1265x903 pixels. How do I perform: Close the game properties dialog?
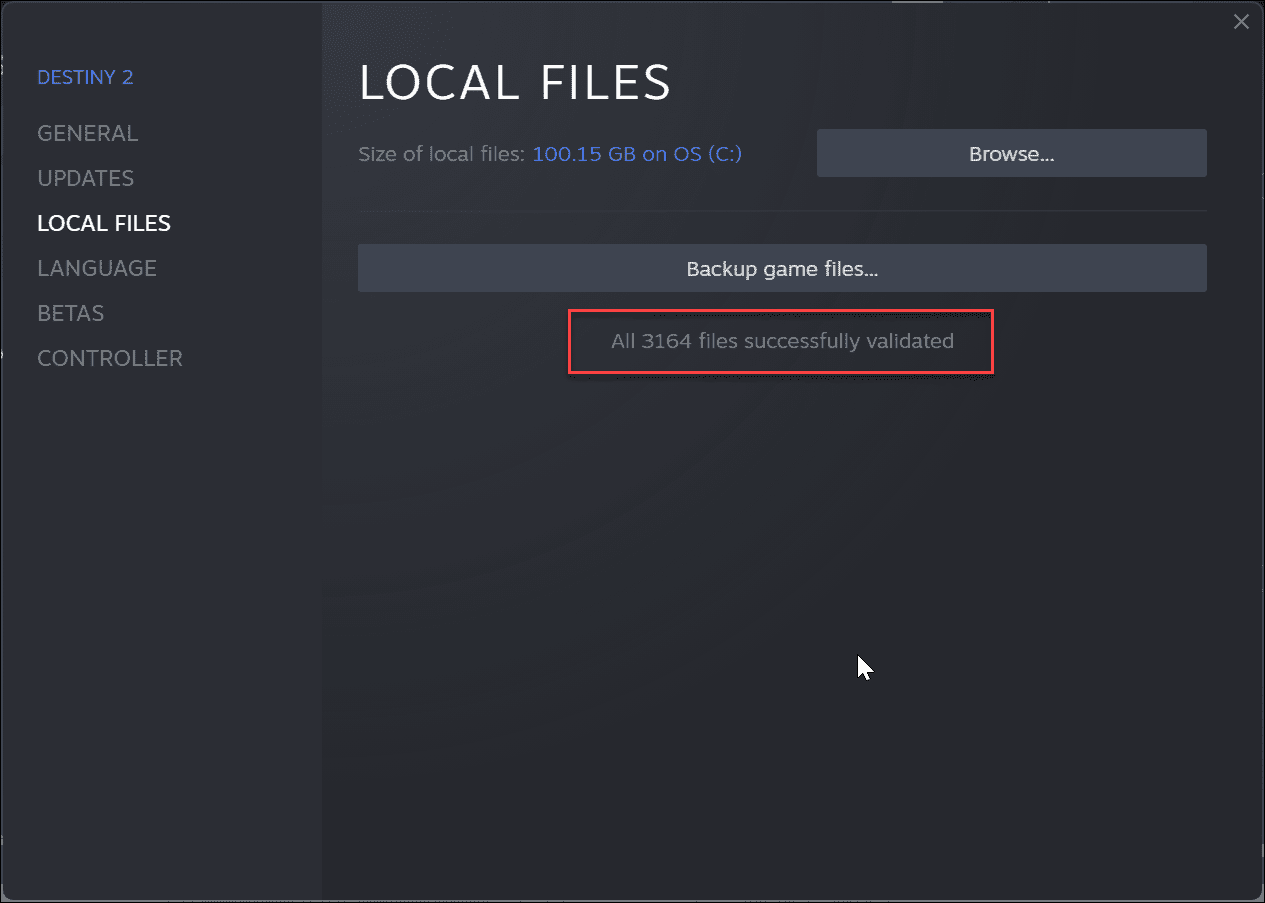1241,21
